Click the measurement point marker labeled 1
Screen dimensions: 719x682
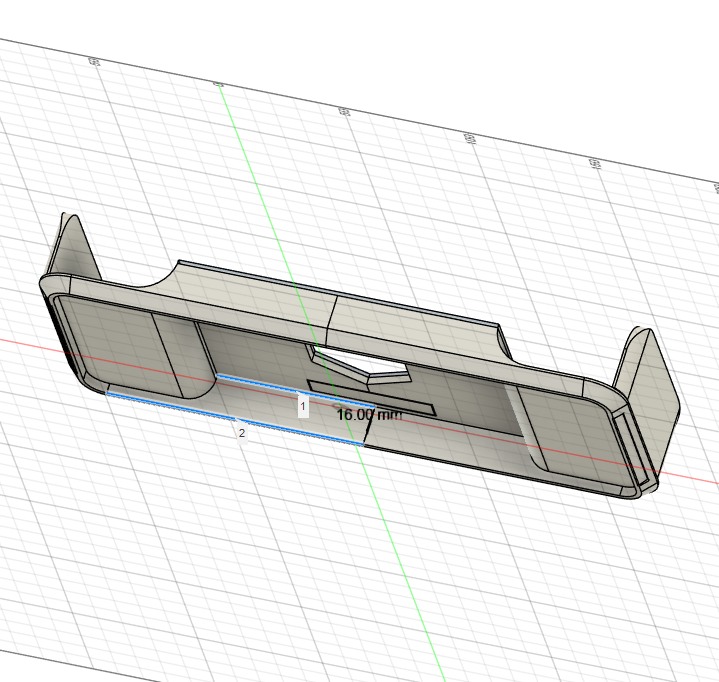[x=303, y=407]
